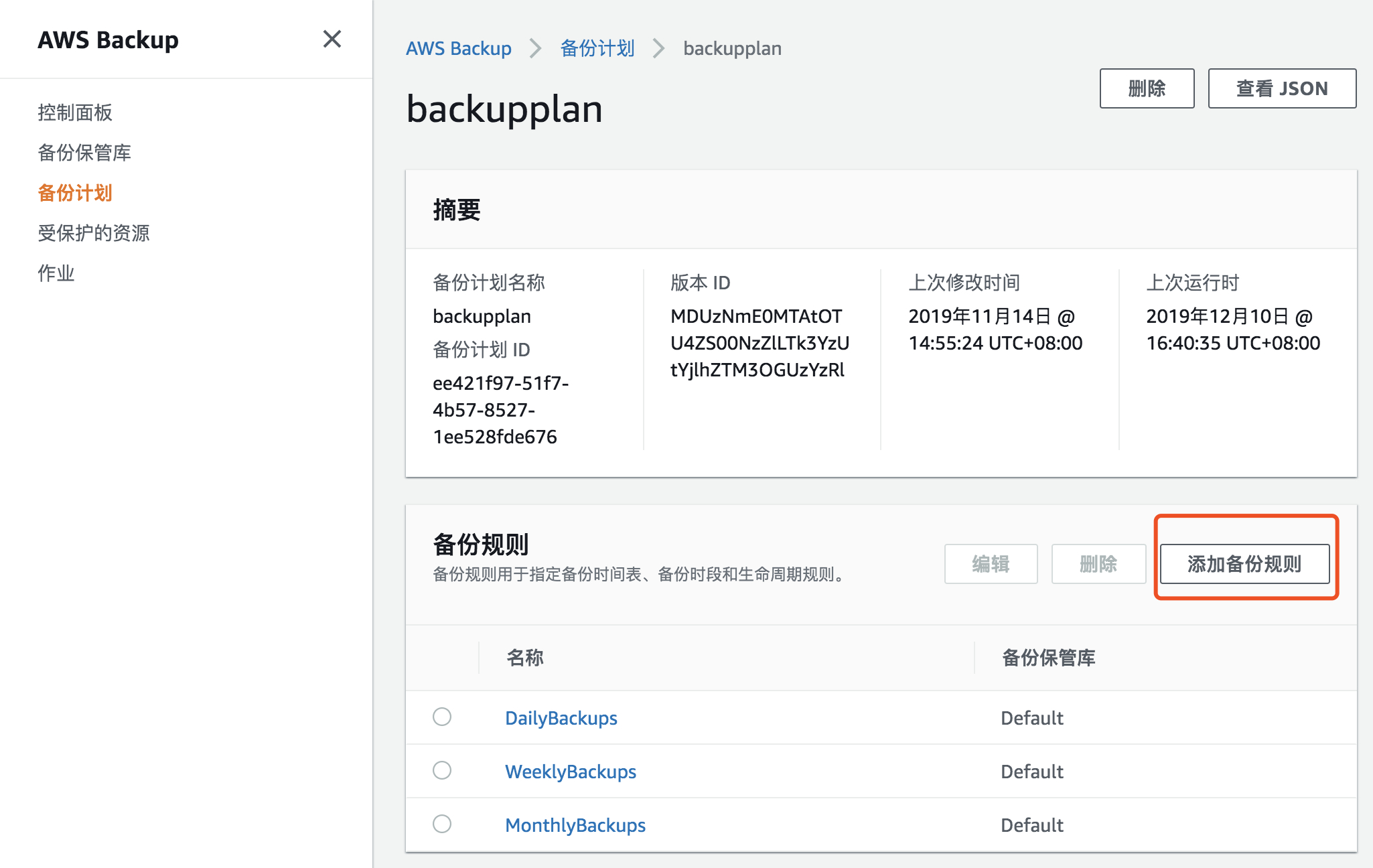Click the backupplan breadcrumb text
The image size is (1373, 868).
pos(732,48)
